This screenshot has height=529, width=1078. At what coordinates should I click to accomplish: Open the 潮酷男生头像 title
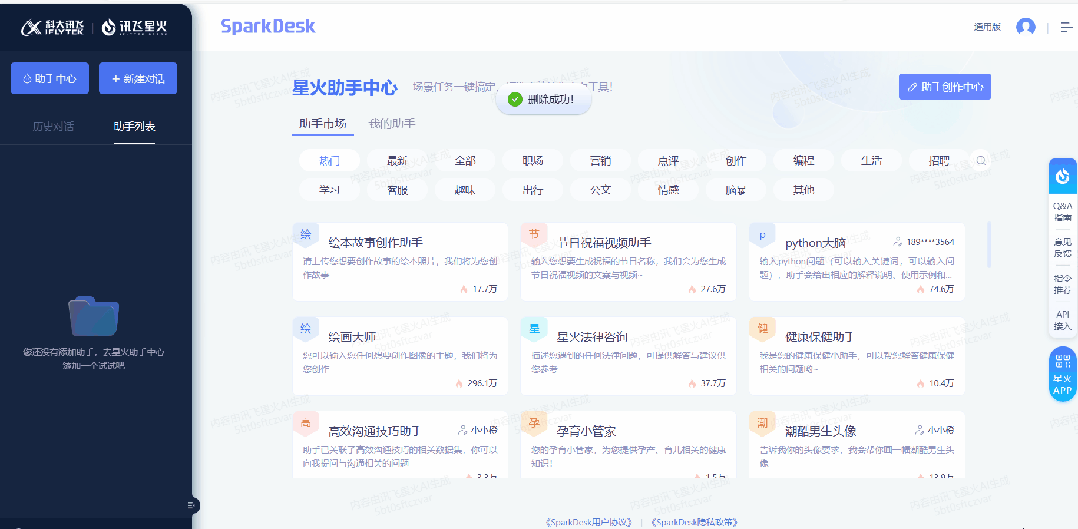tap(820, 431)
